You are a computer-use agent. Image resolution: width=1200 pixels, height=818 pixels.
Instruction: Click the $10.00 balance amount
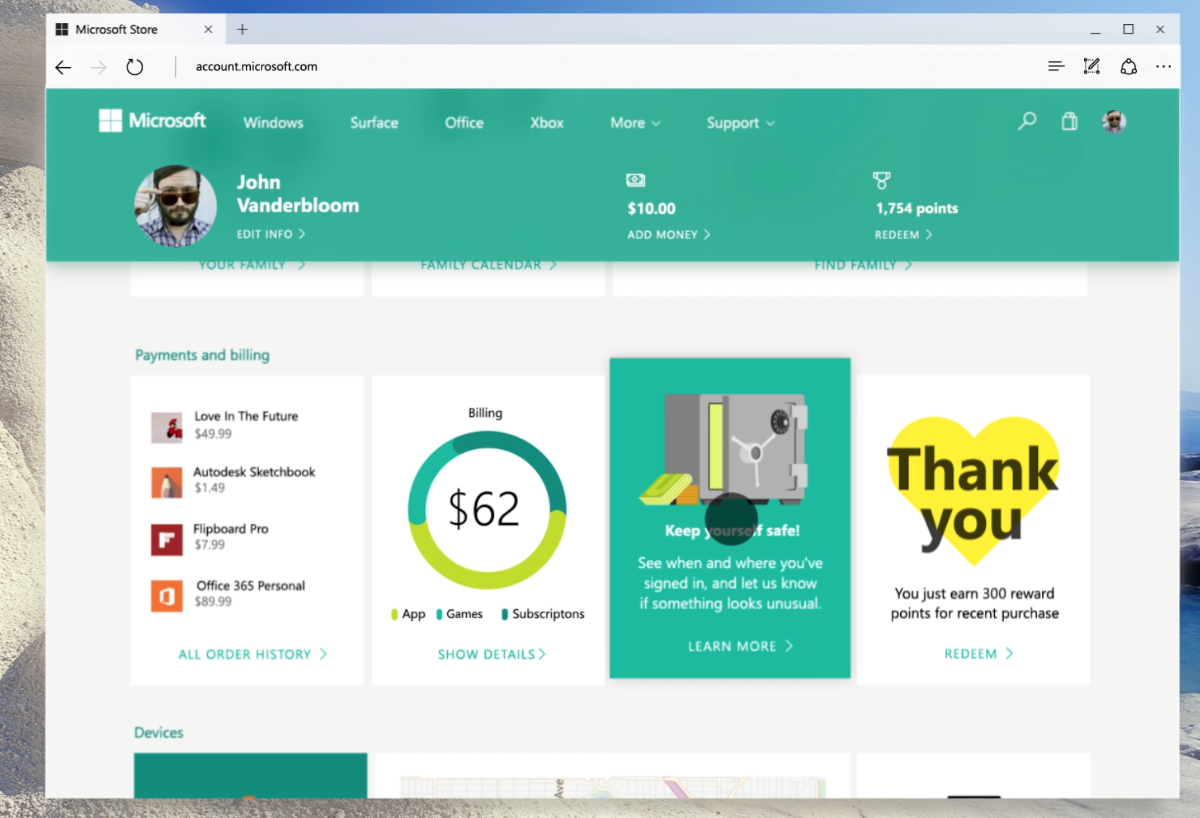pyautogui.click(x=651, y=209)
